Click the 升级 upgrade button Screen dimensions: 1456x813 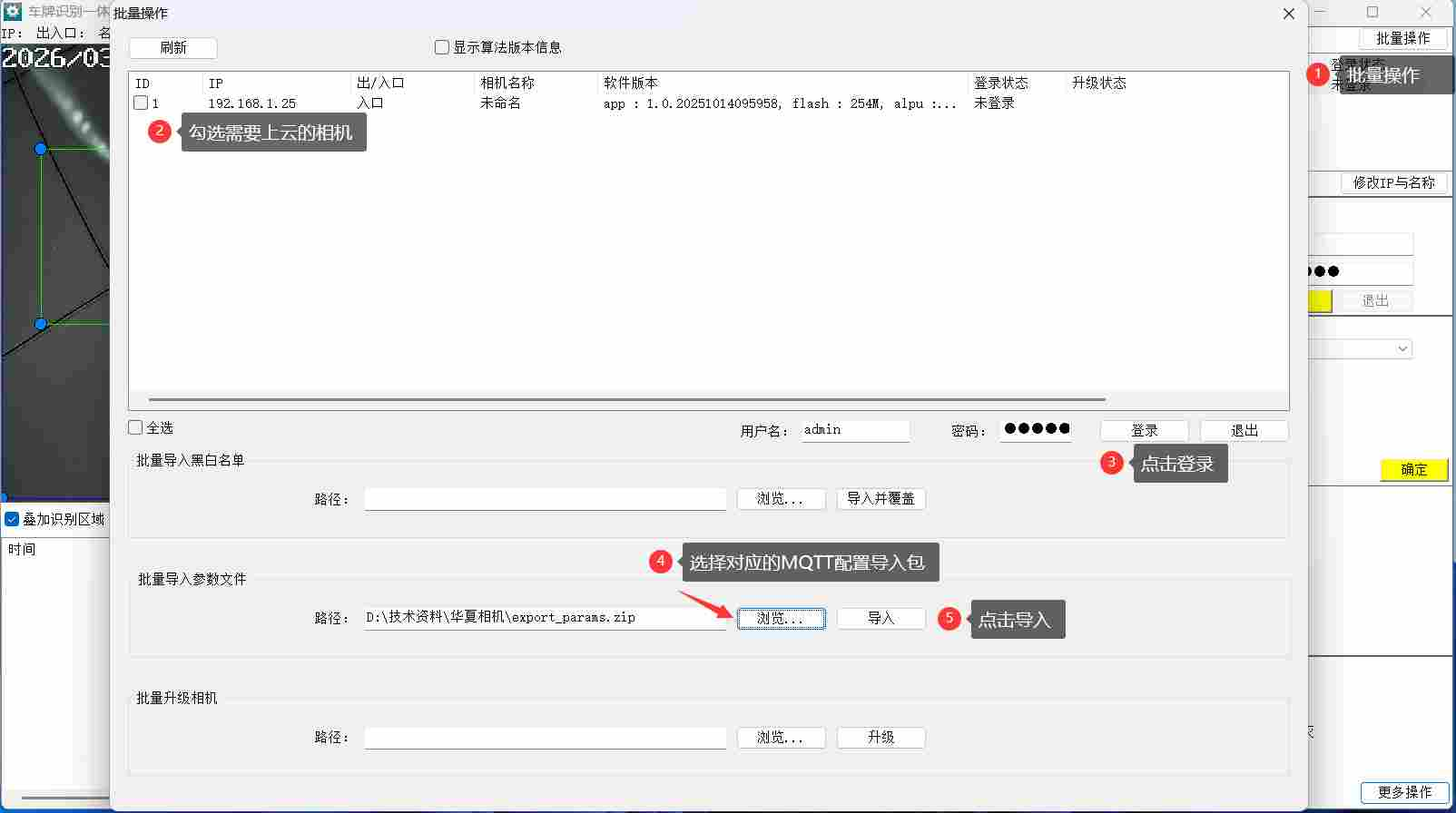pos(881,738)
